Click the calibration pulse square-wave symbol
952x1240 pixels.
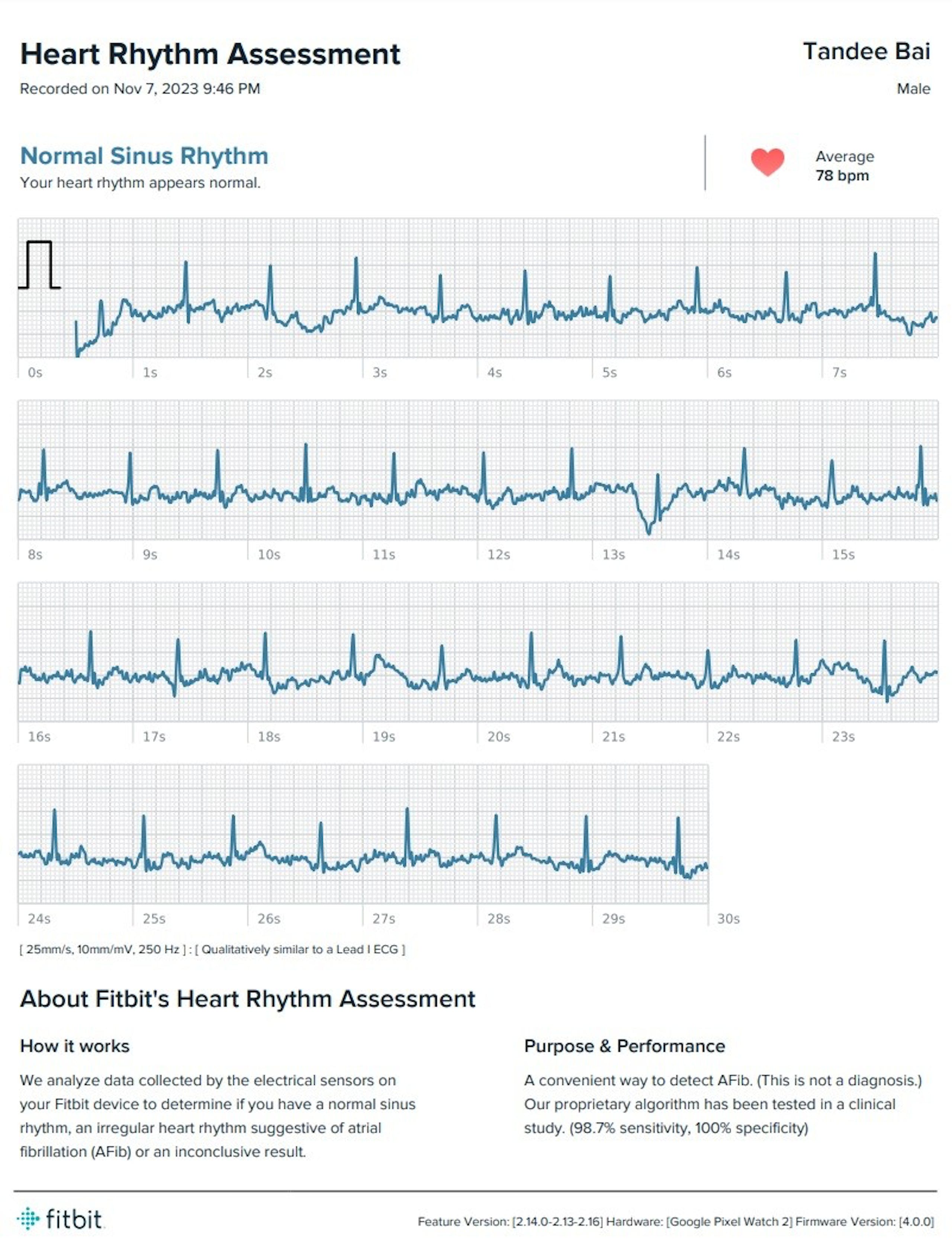point(40,265)
